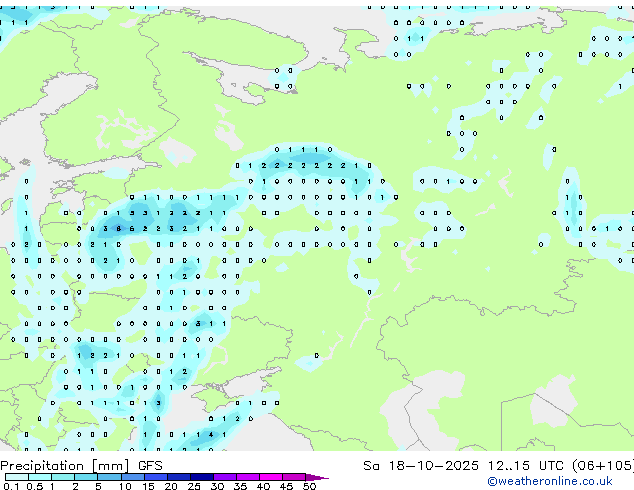Screen dimensions: 634x490
Task: Click the 5–10 mm legend color swatch
Action: pyautogui.click(x=110, y=477)
